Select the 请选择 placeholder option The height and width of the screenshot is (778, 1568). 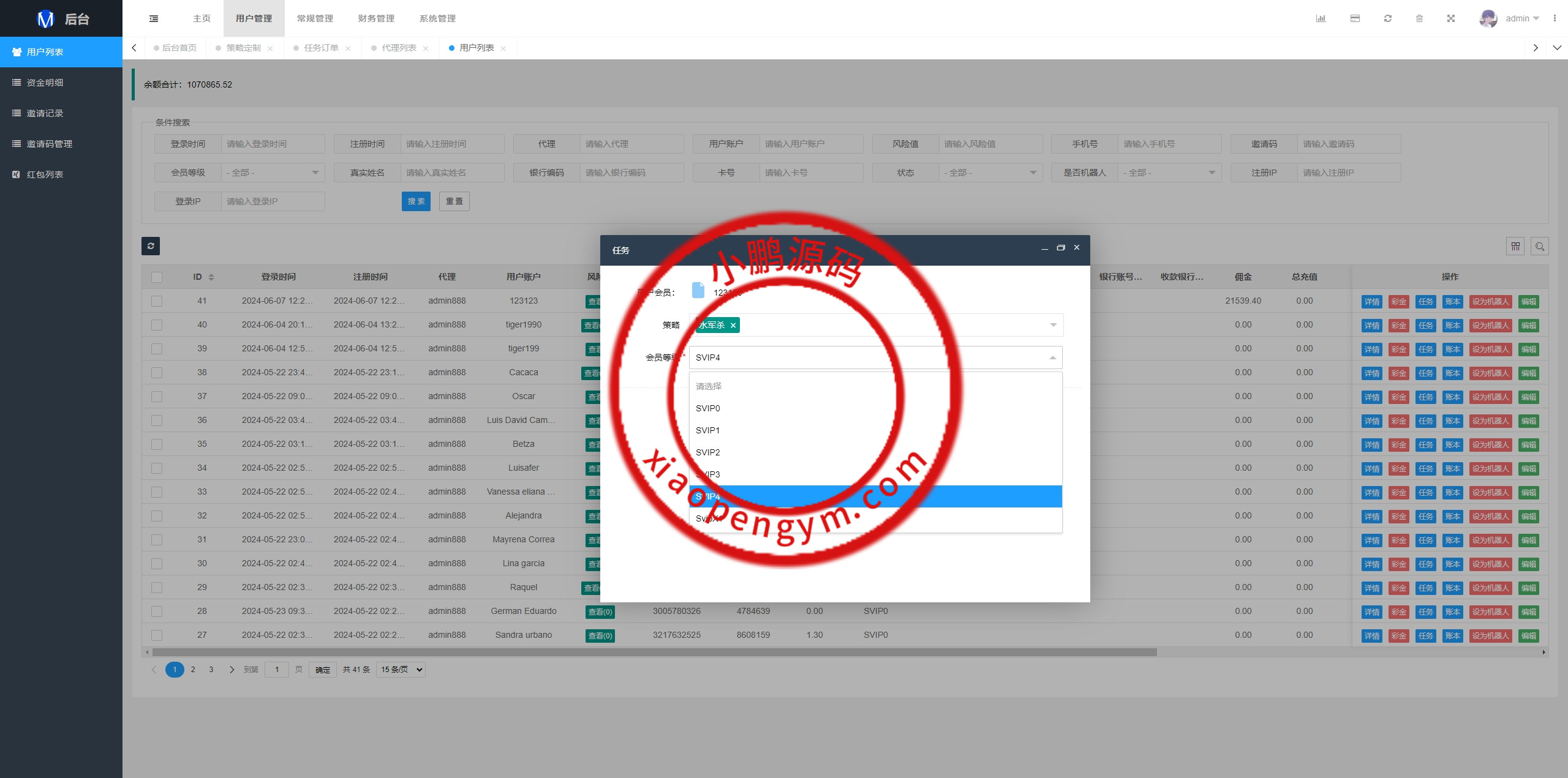point(876,386)
